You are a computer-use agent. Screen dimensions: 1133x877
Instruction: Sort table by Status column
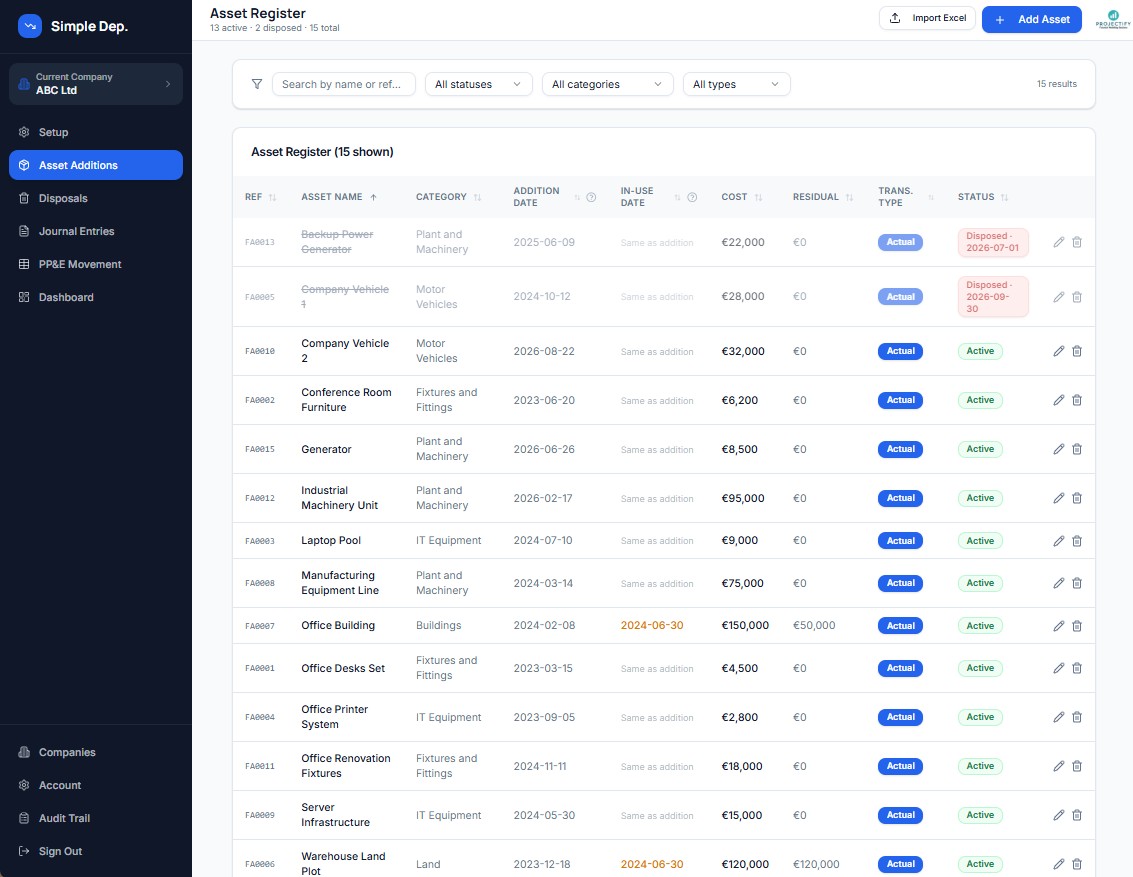983,197
